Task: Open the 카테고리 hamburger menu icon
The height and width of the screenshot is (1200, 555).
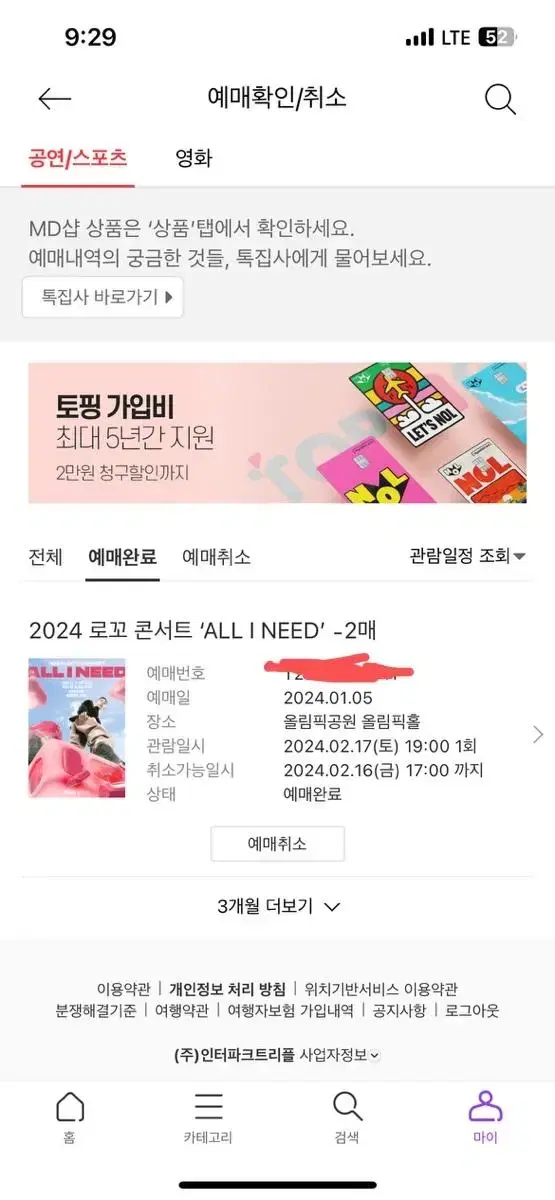Action: tap(208, 1106)
